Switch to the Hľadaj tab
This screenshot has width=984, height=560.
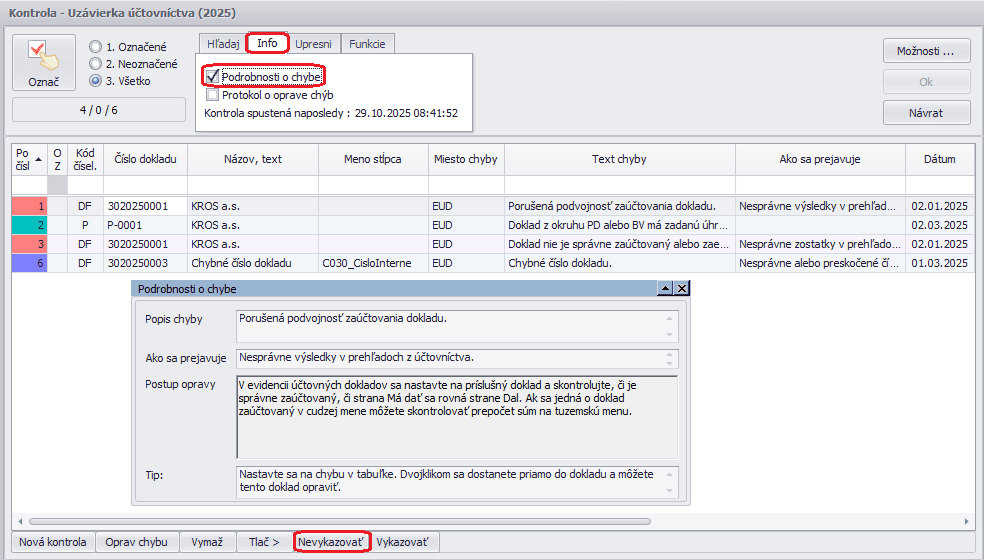pos(223,44)
